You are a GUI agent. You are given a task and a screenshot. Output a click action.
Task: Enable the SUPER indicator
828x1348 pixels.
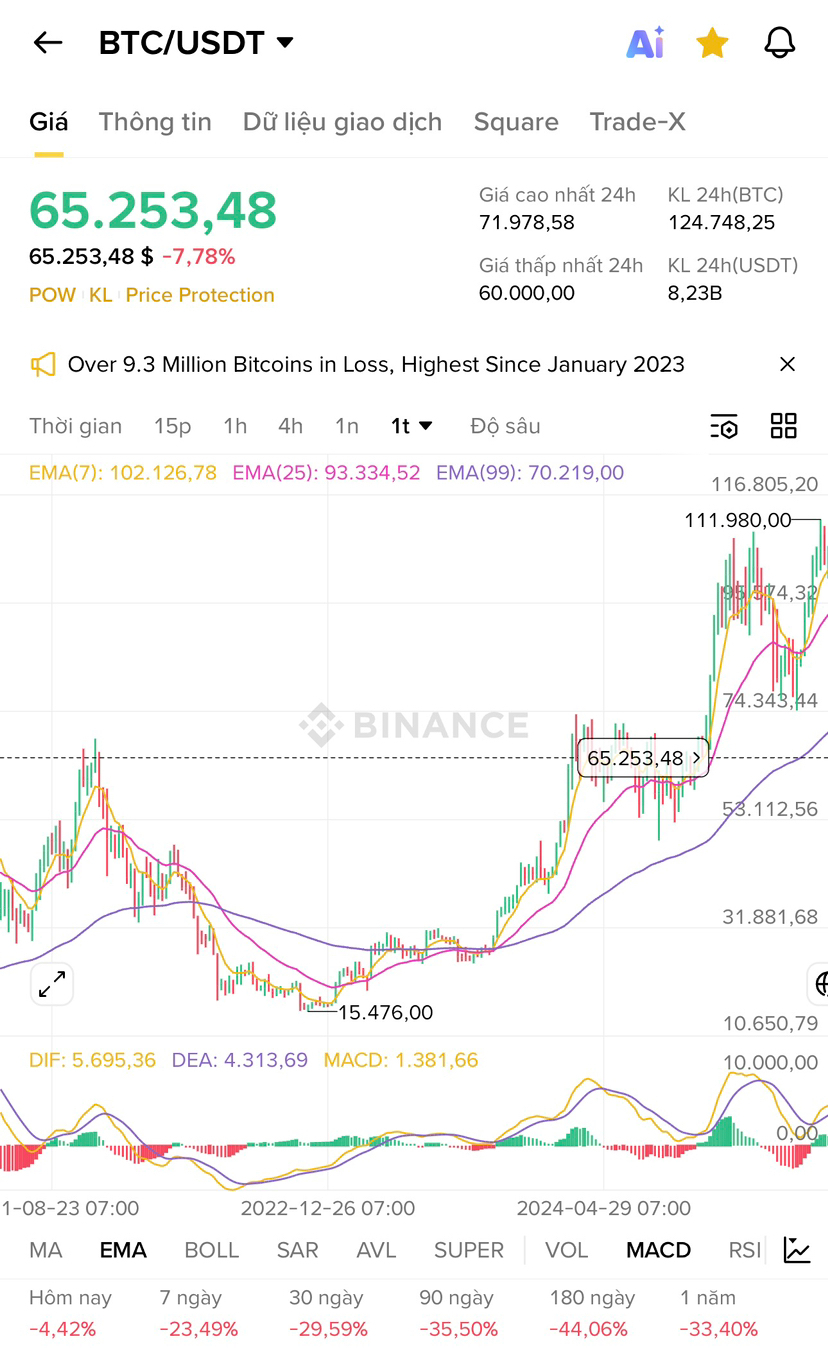click(x=469, y=1250)
